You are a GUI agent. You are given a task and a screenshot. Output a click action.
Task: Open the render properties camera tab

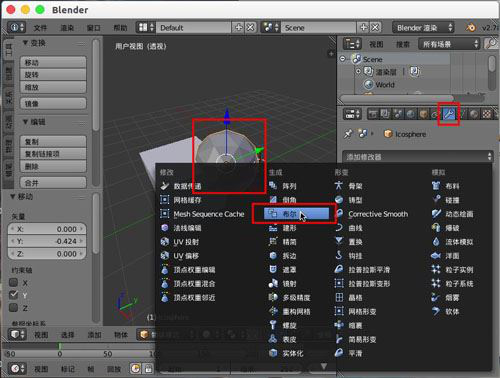[x=373, y=114]
